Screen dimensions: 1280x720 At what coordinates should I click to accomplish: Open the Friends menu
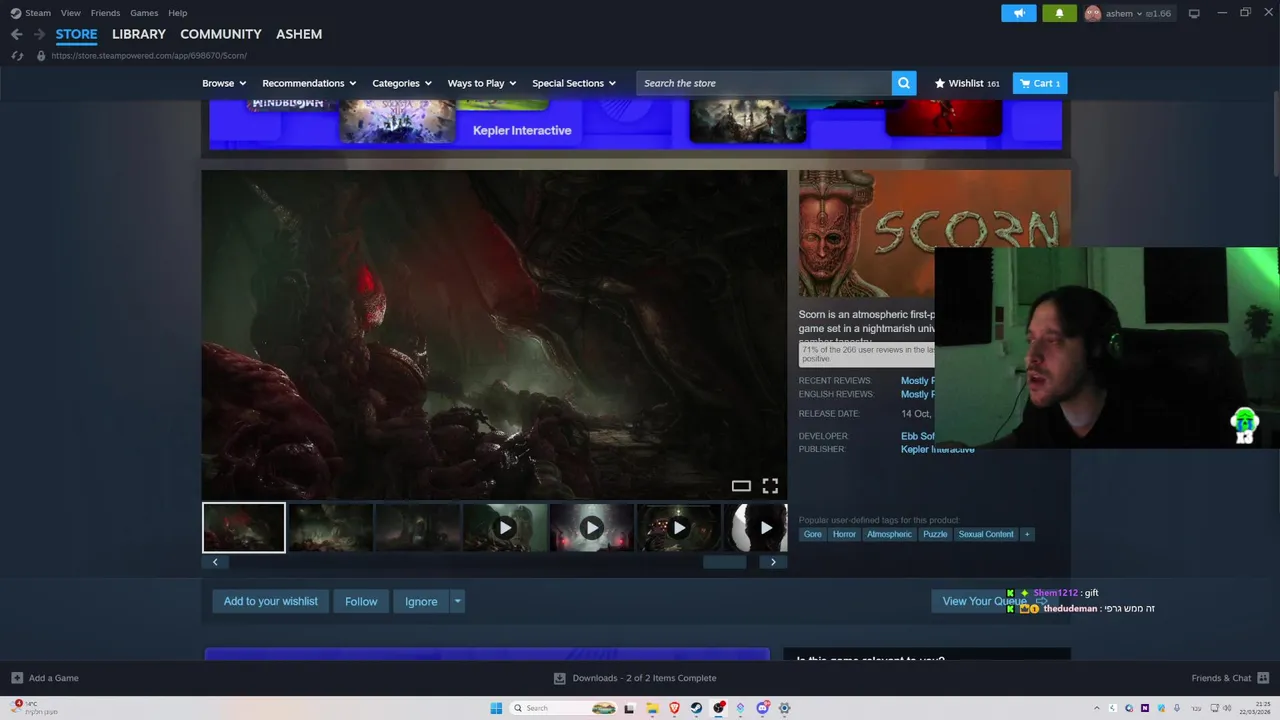coord(105,13)
